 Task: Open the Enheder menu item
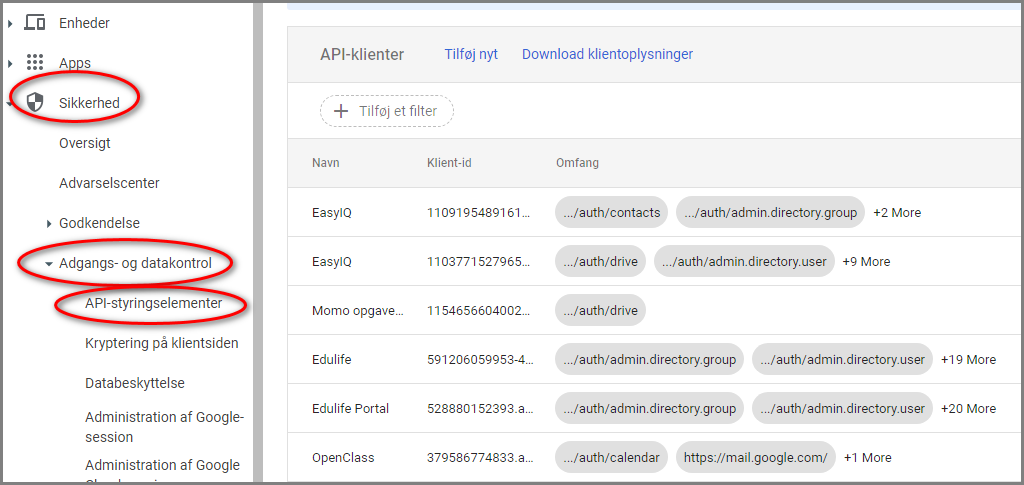84,23
